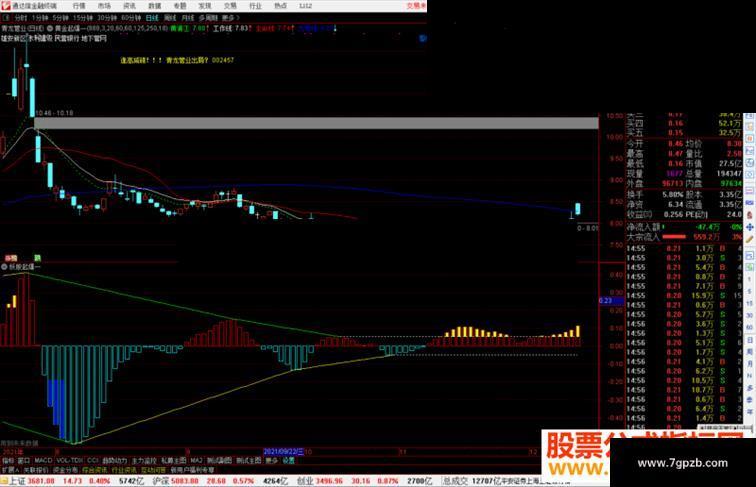Switch sub-chart to 趋势动力 indicator
This screenshot has height=487, width=756.
[x=115, y=461]
